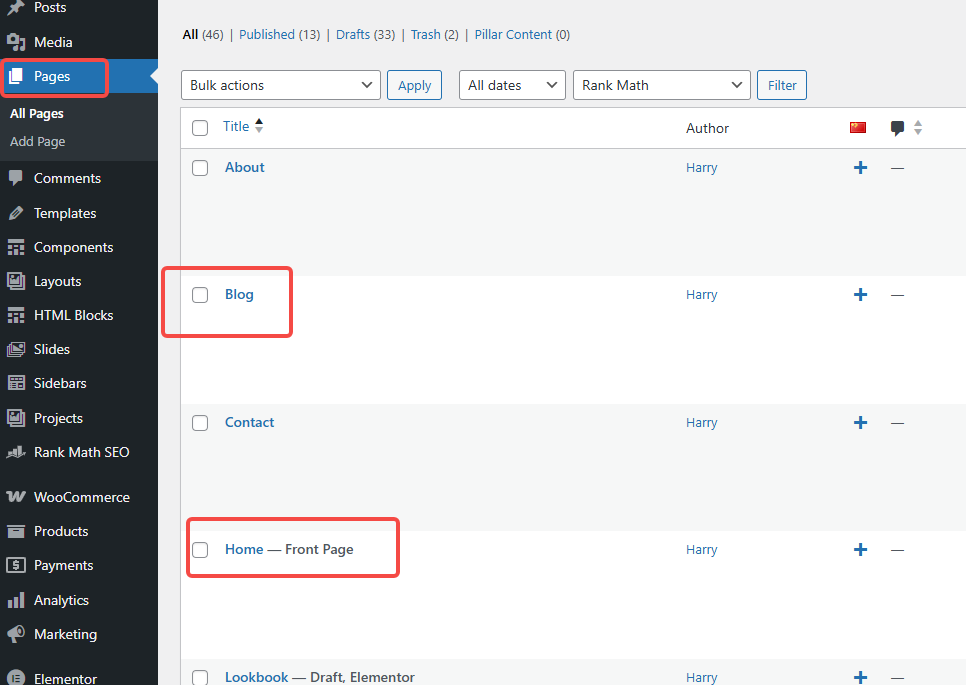The width and height of the screenshot is (966, 685).
Task: Click the Payments dollar icon
Action: 16,565
